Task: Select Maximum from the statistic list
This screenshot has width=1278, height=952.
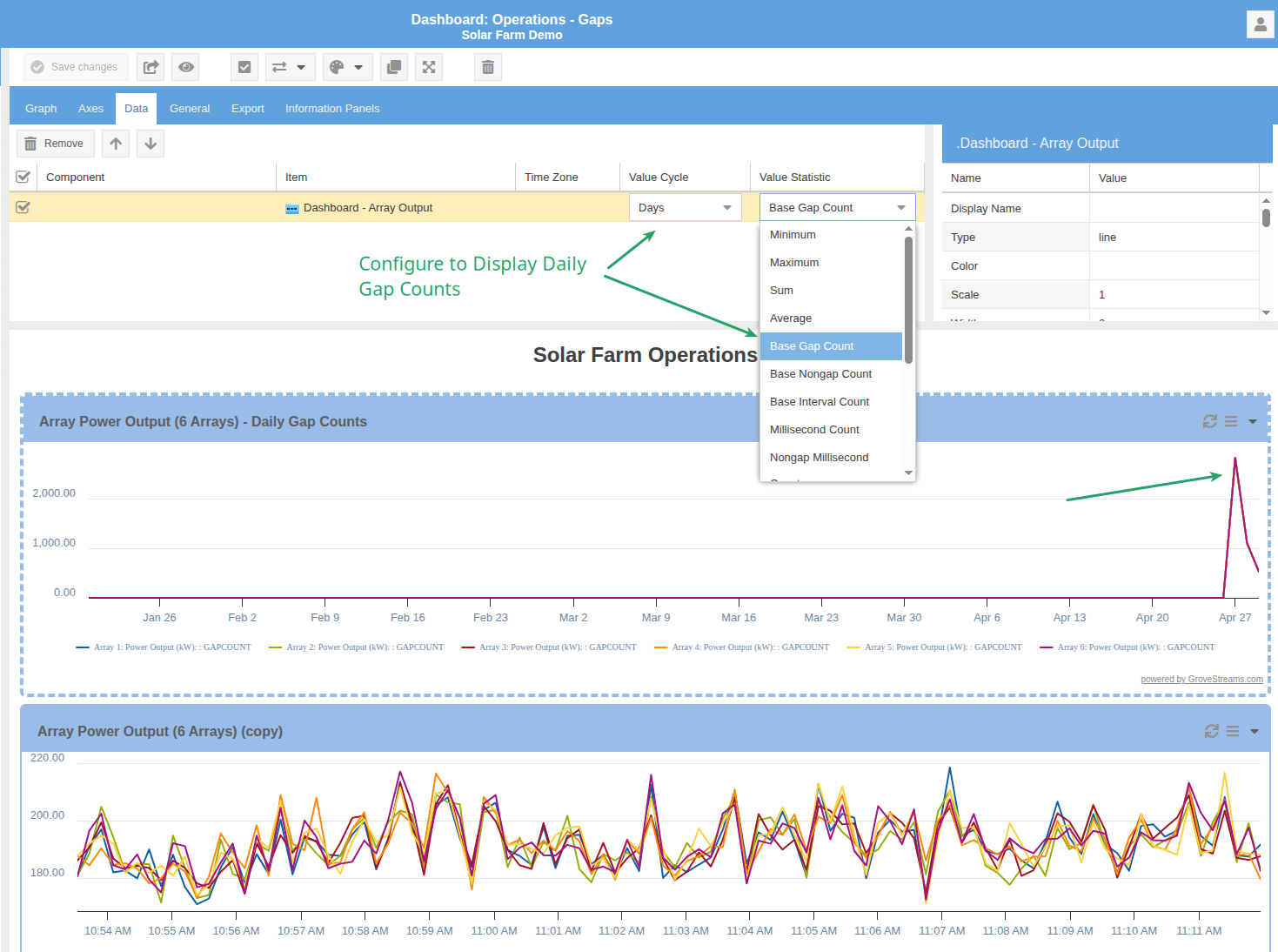Action: (831, 263)
